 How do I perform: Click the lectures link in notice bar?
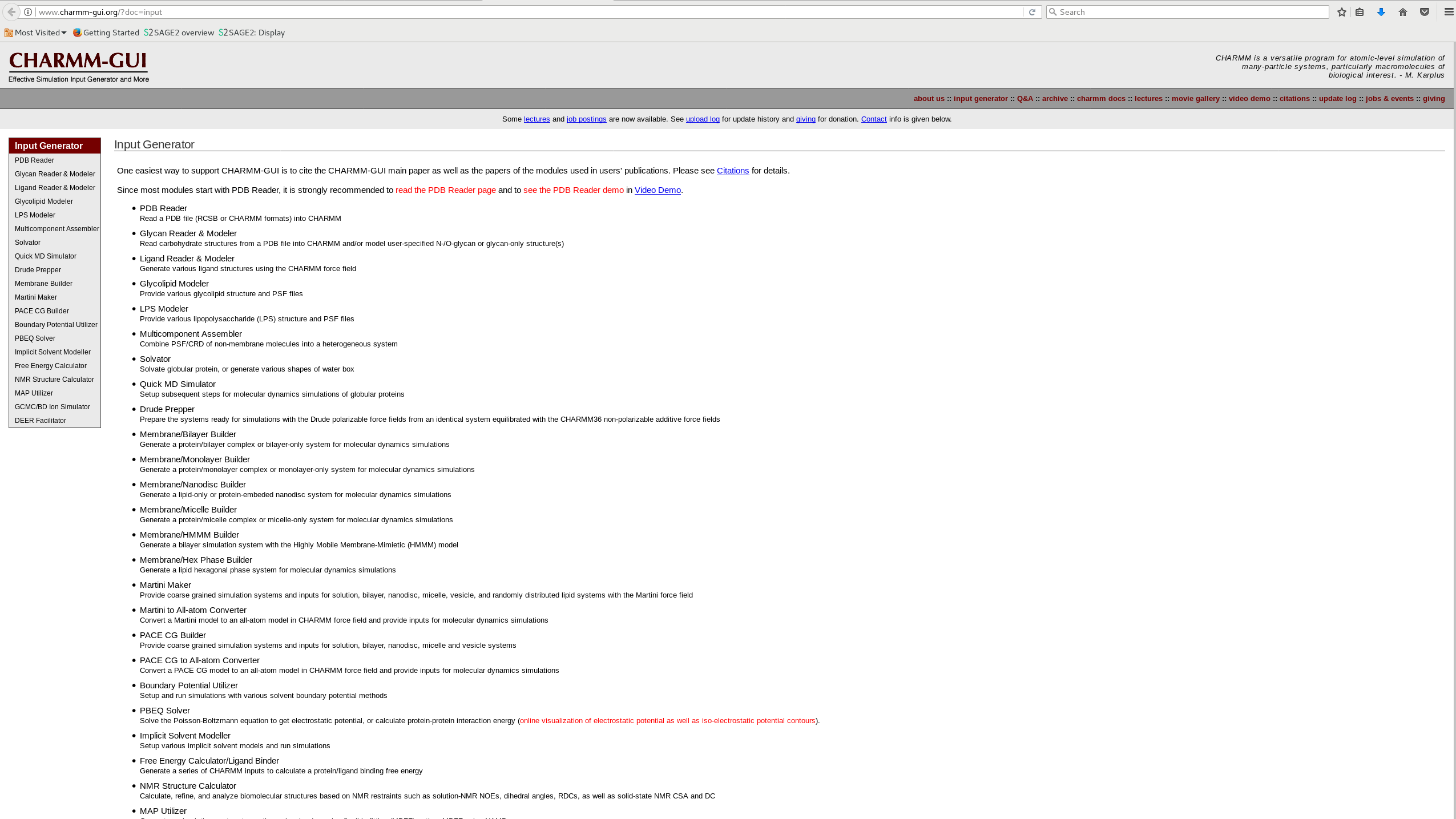click(537, 119)
